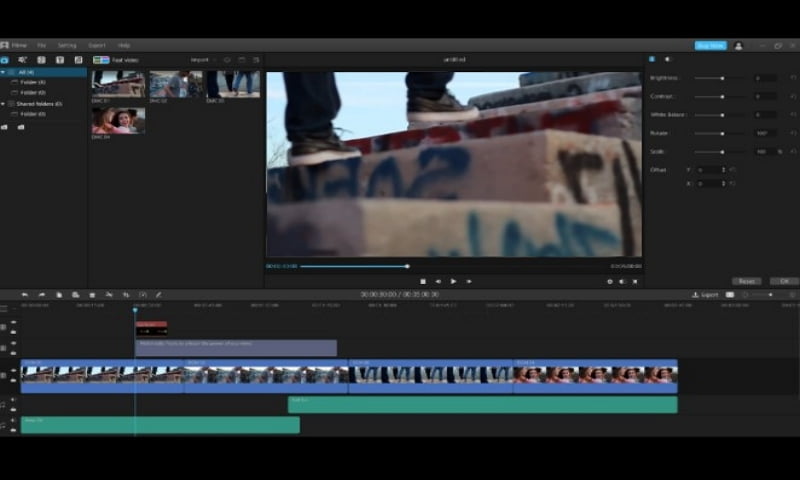800x480 pixels.
Task: Click the Reset arrow beside Rotate
Action: [793, 133]
